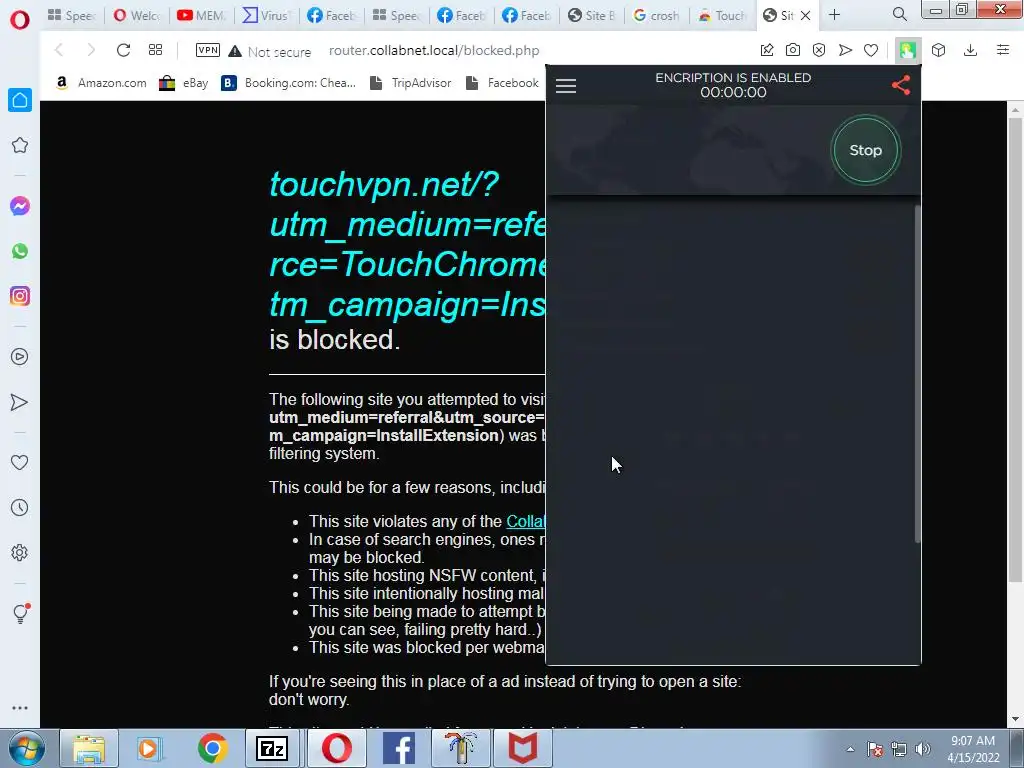This screenshot has width=1024, height=768.
Task: Open History clock icon in the sidebar
Action: [x=20, y=508]
